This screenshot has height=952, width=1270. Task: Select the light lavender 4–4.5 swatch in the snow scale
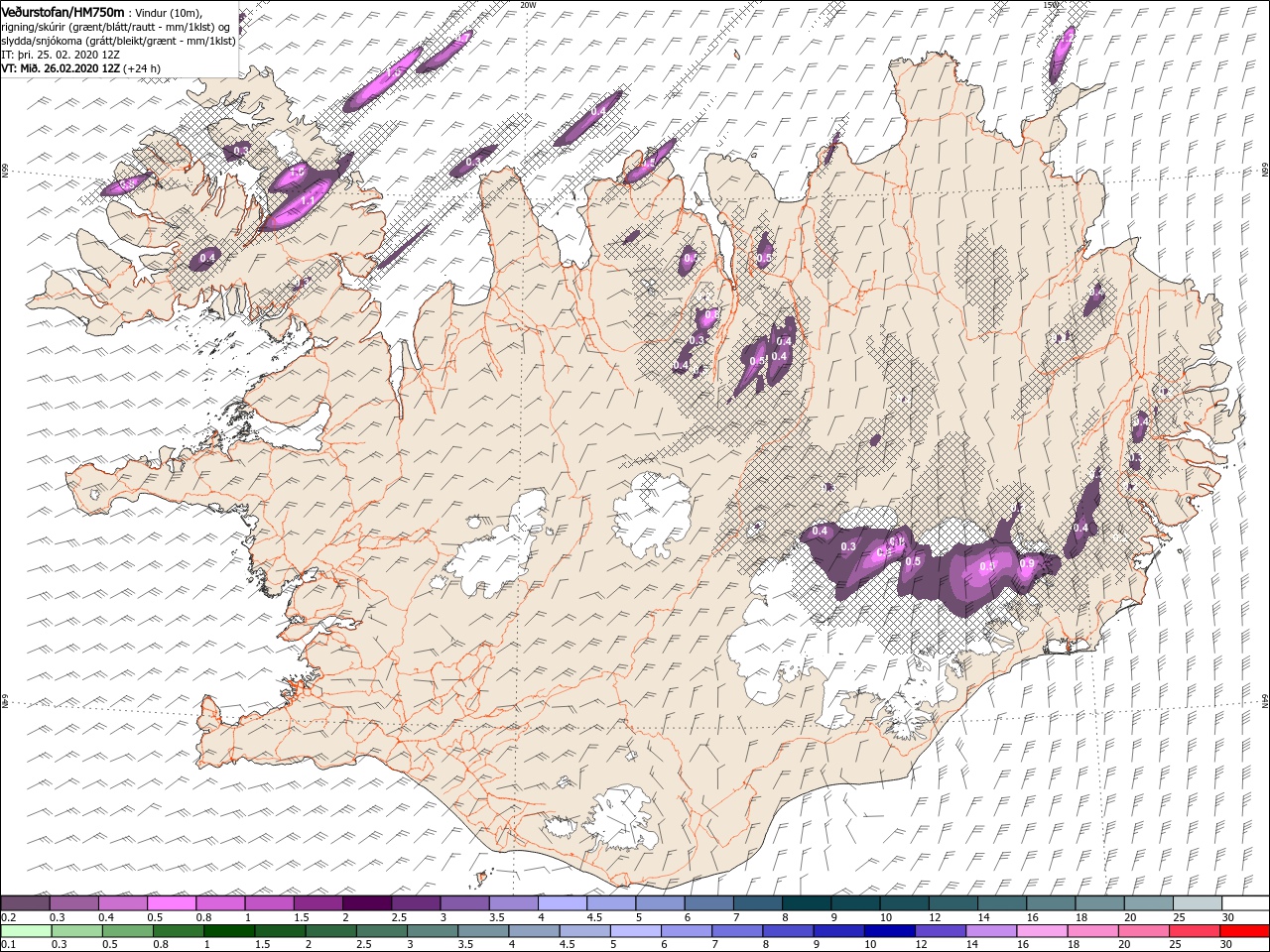[x=563, y=903]
